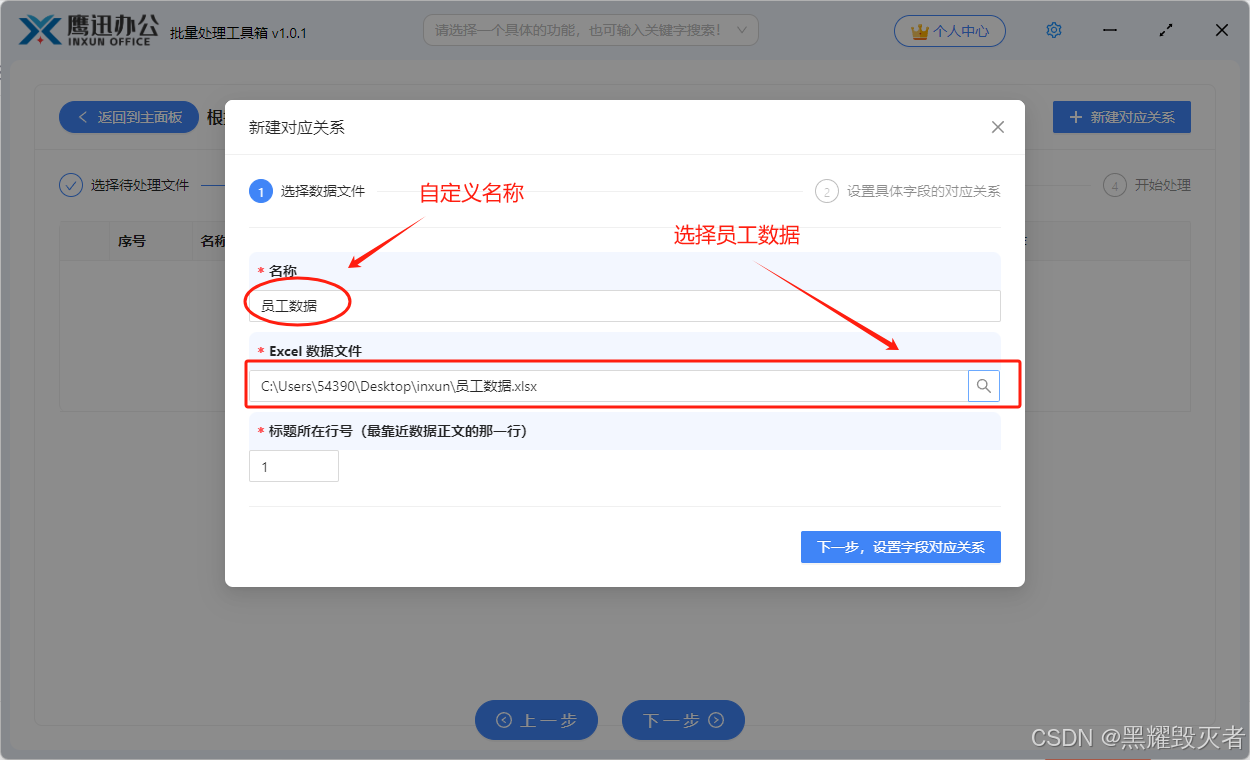This screenshot has height=760, width=1250.
Task: Click the 批量处理工具箱 v1.0.1 title text
Action: coord(239,33)
